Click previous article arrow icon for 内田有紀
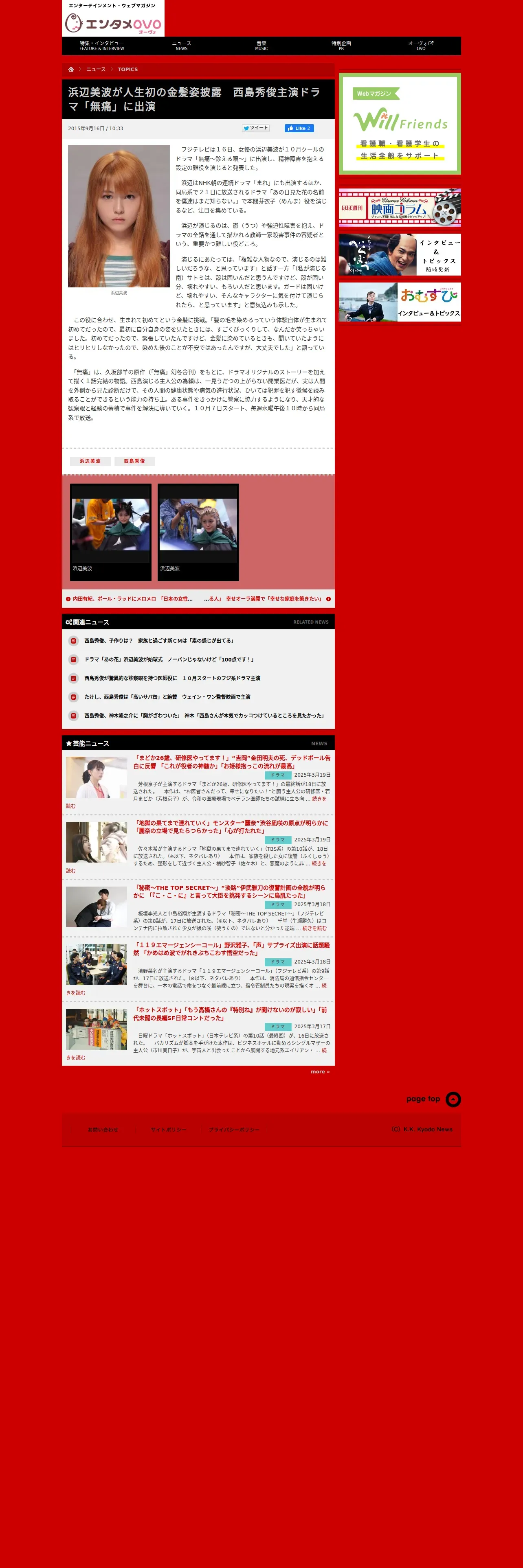Image resolution: width=523 pixels, height=1568 pixels. (68, 599)
